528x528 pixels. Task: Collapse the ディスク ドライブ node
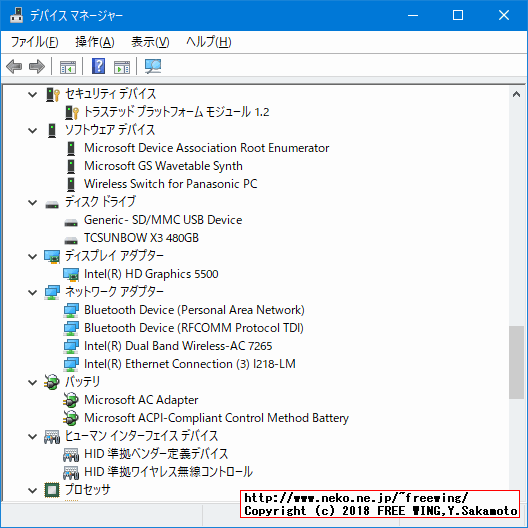[32, 202]
